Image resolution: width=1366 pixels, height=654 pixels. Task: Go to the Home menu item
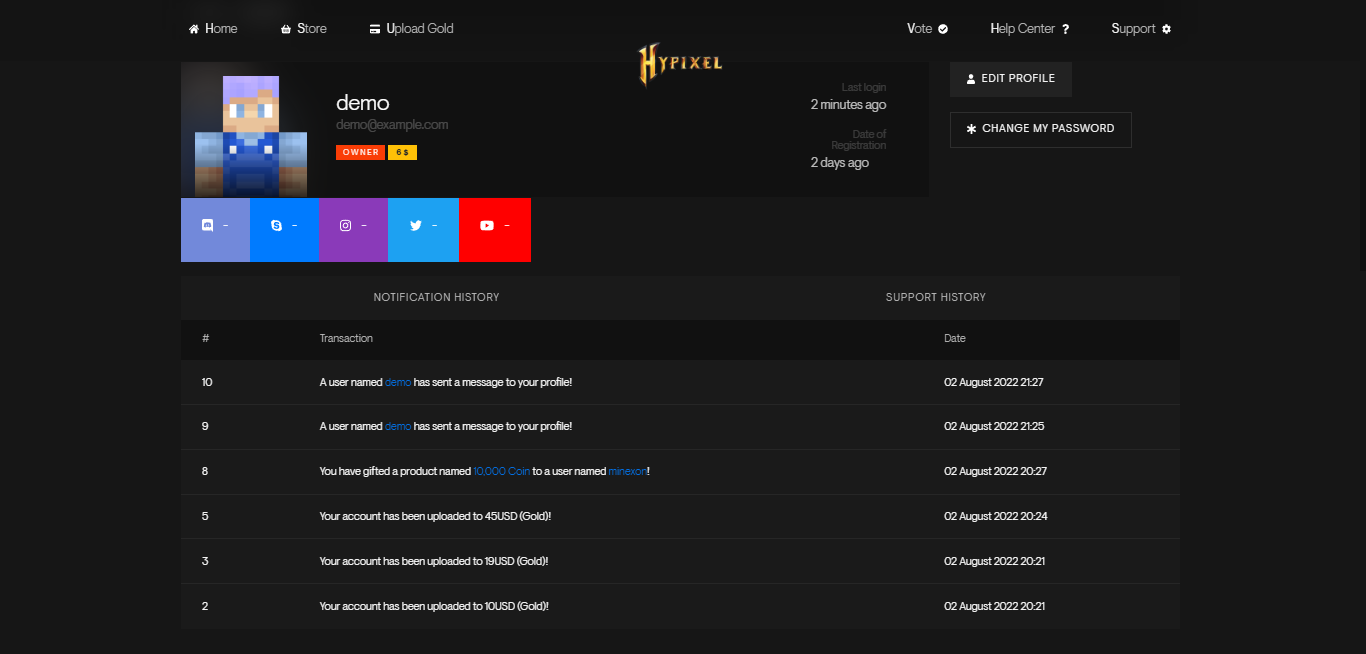(x=213, y=29)
